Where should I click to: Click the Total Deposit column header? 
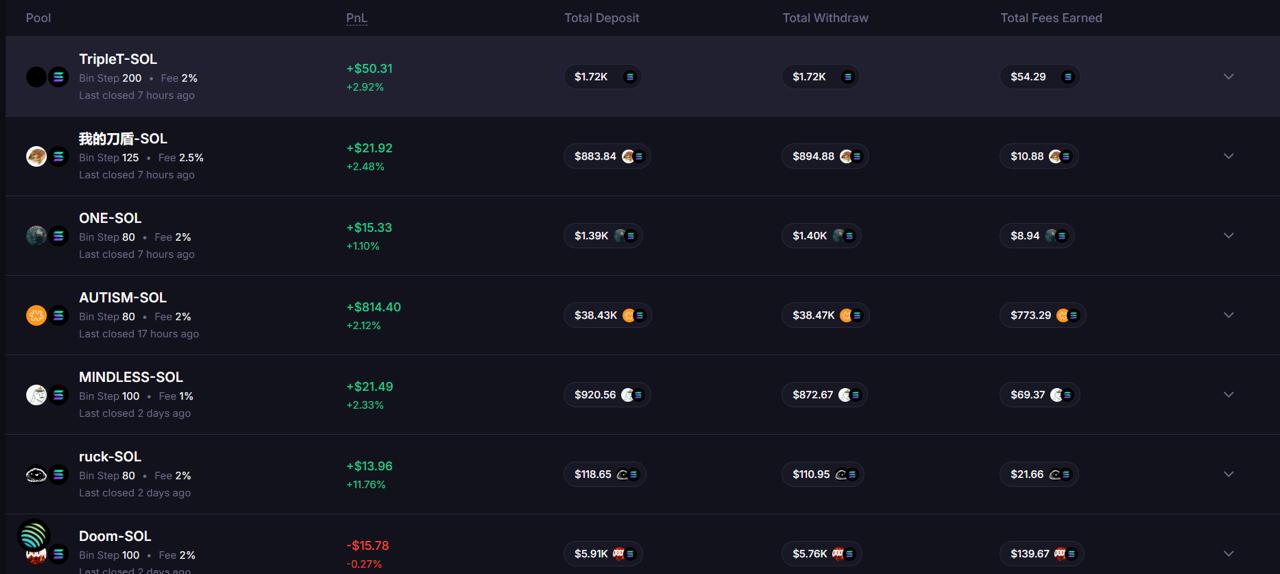click(x=601, y=18)
